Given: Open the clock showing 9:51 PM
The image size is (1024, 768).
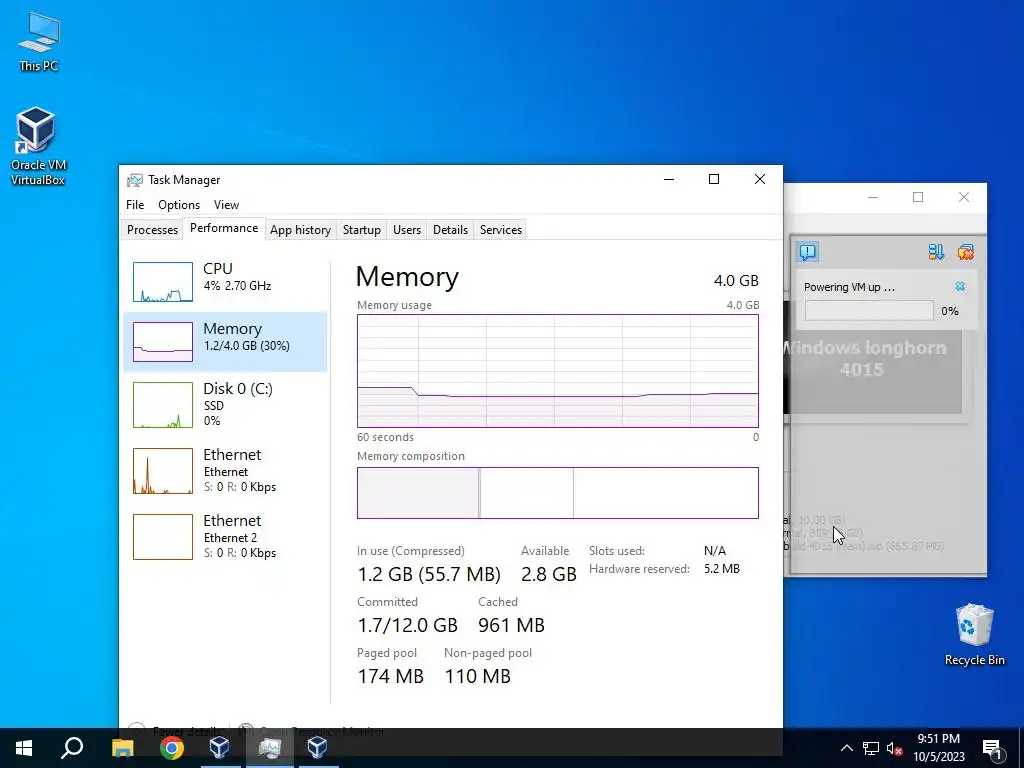Looking at the screenshot, I should (x=938, y=748).
